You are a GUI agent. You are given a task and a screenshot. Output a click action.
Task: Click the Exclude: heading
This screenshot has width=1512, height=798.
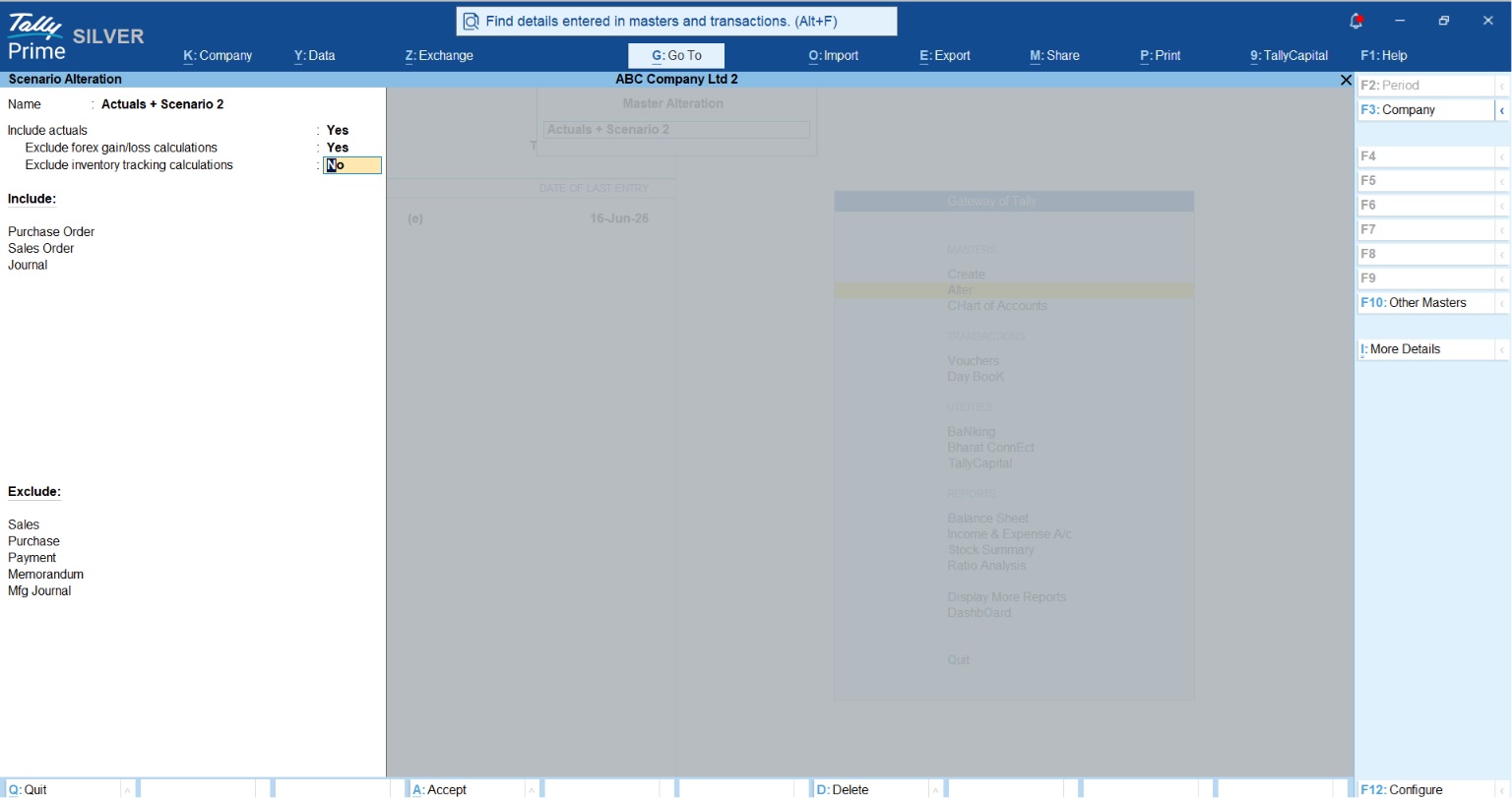(x=34, y=492)
